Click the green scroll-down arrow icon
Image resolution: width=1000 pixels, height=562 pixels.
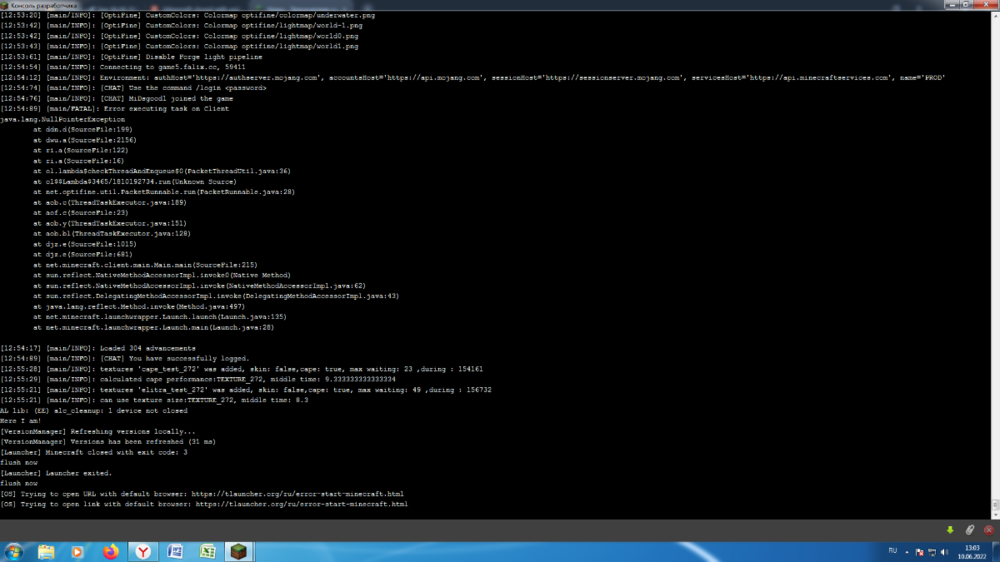click(x=950, y=530)
